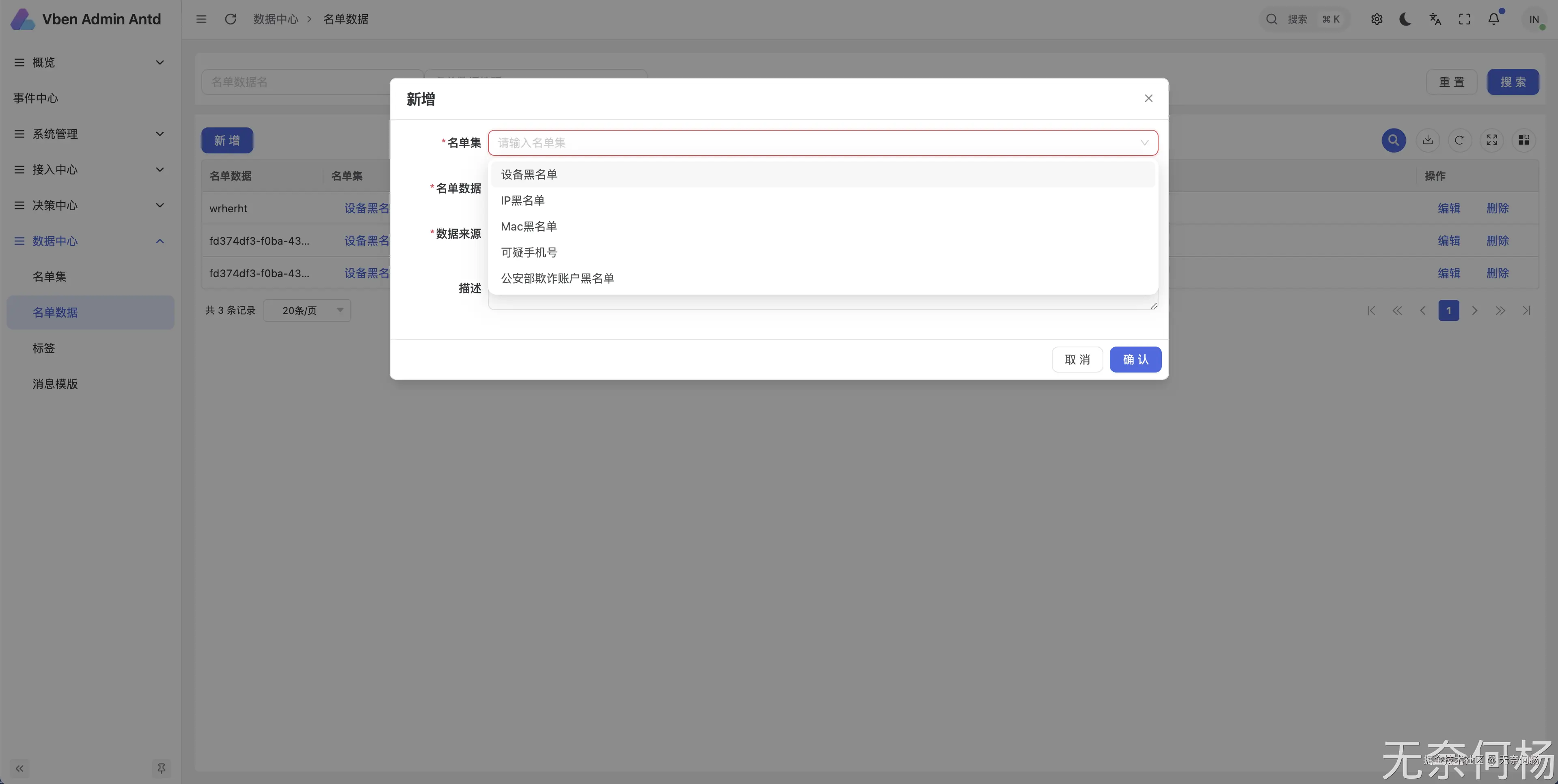Open the notifications bell

[x=1493, y=19]
